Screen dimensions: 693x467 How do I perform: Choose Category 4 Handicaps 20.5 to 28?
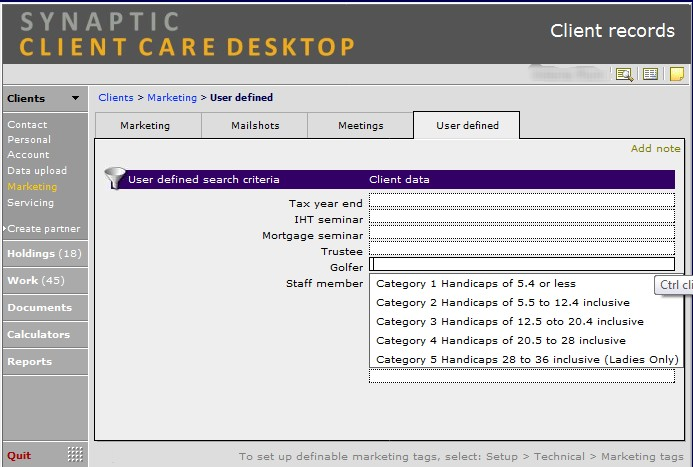pyautogui.click(x=526, y=341)
